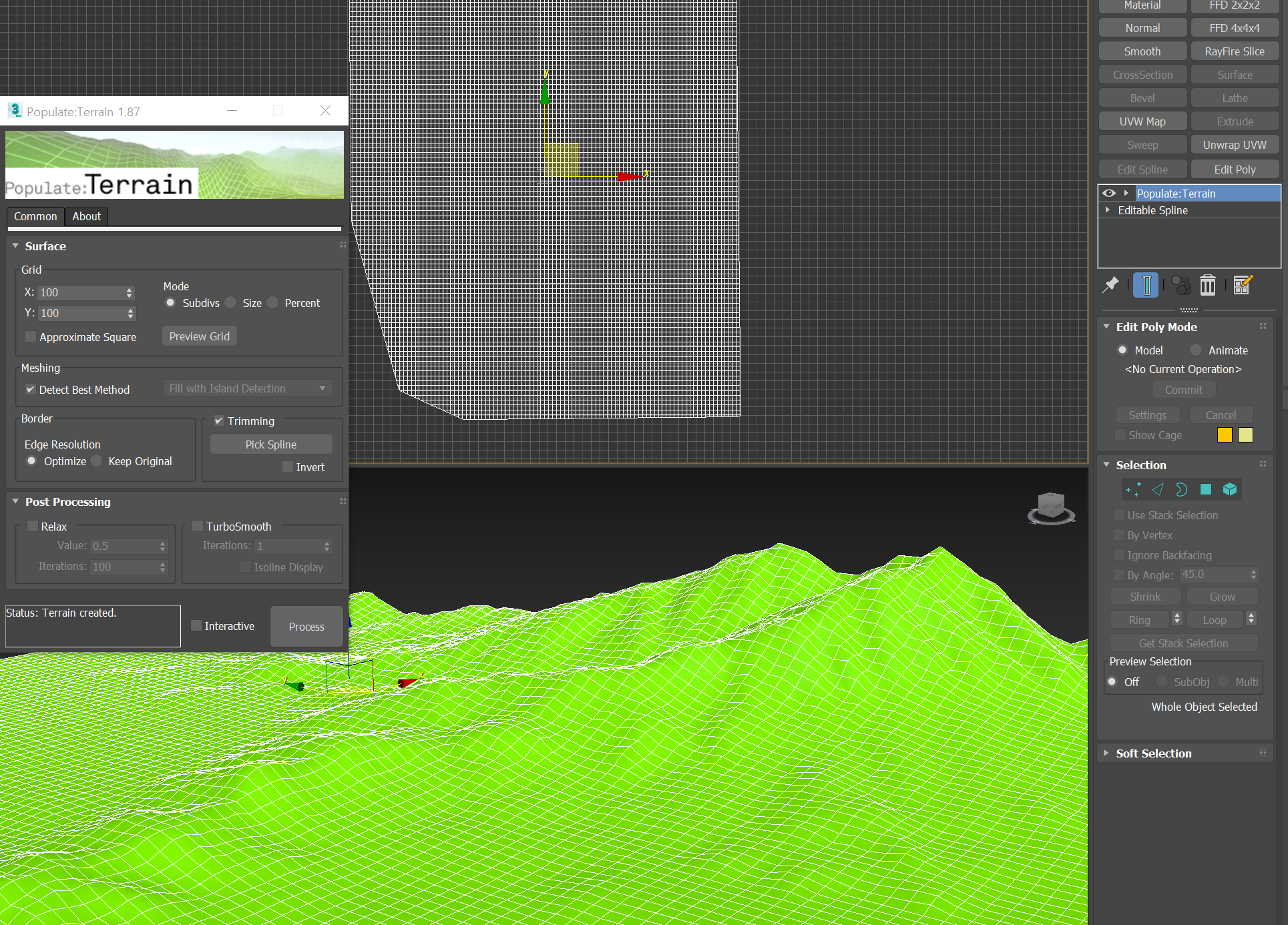Open Configure Modifier Sets icon

(1242, 286)
